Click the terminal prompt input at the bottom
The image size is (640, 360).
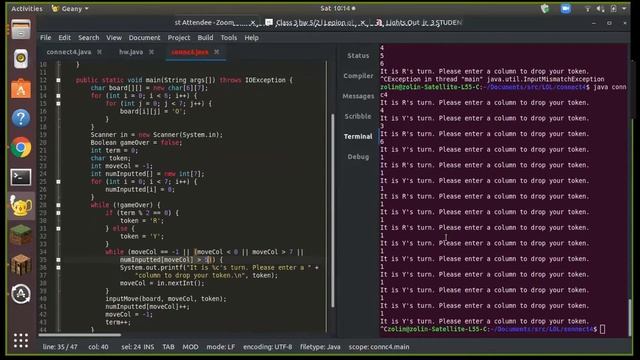[603, 329]
